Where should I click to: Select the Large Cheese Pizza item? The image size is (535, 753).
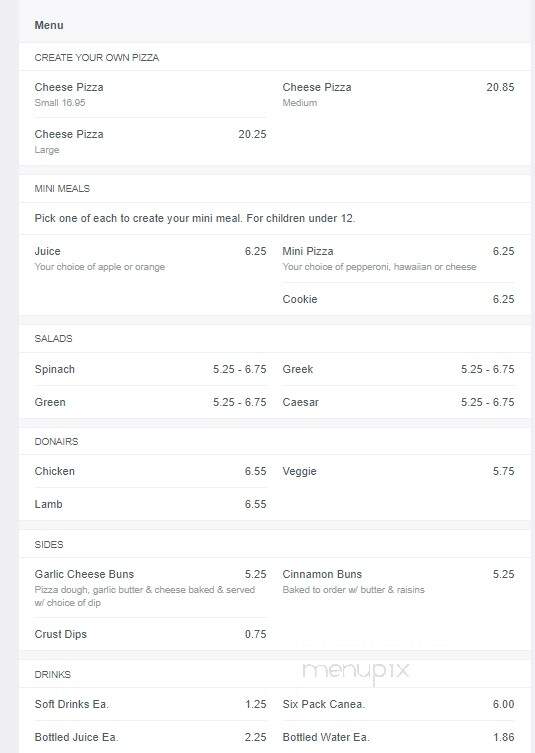point(150,141)
